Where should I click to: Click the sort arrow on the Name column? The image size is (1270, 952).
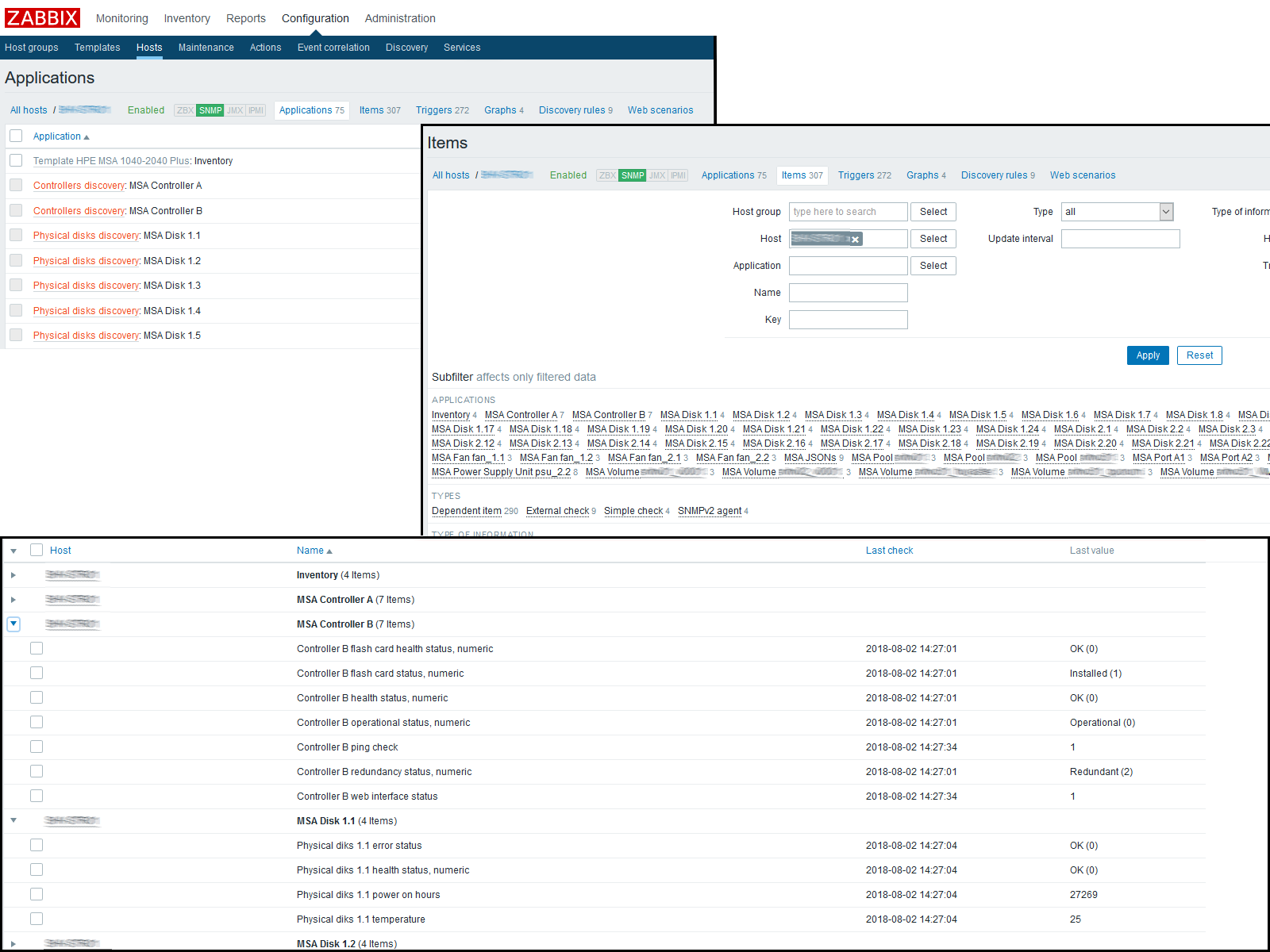click(330, 550)
